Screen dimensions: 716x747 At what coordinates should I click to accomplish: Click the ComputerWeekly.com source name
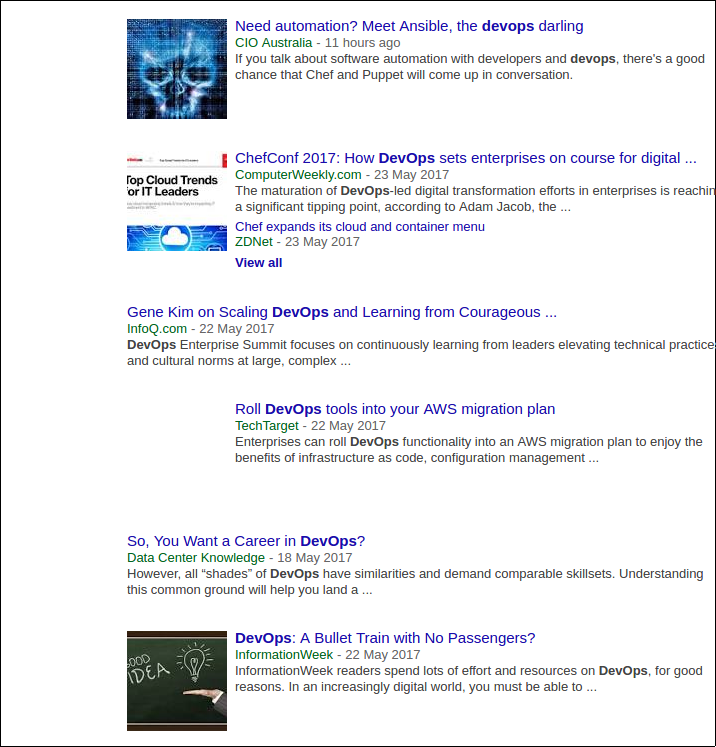pyautogui.click(x=298, y=175)
